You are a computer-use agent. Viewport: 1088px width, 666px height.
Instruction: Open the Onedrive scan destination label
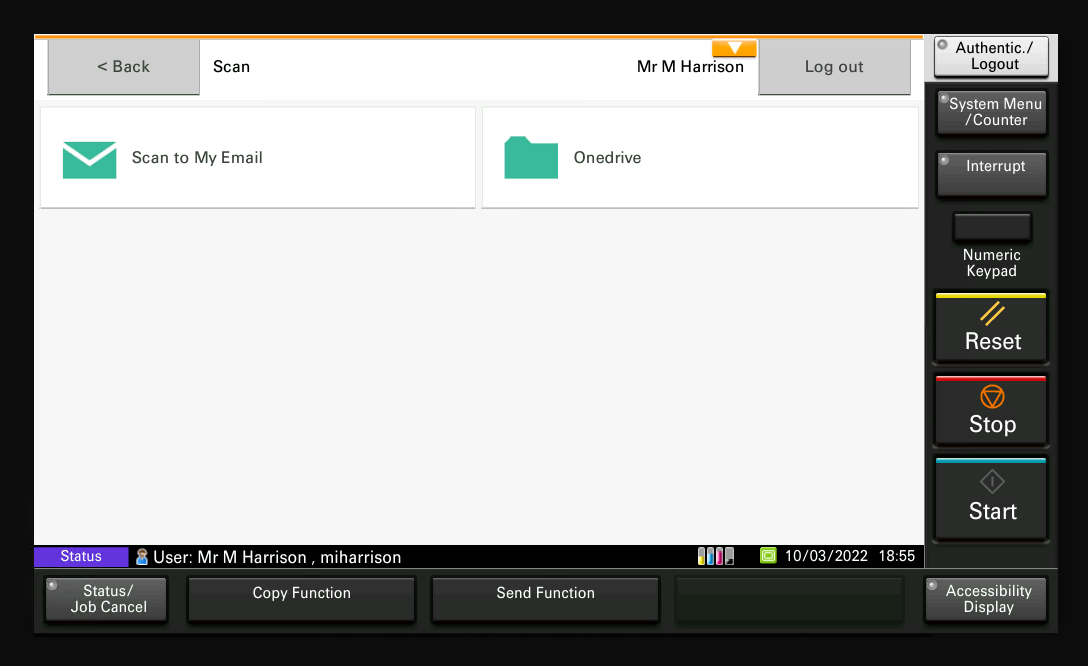coord(607,157)
